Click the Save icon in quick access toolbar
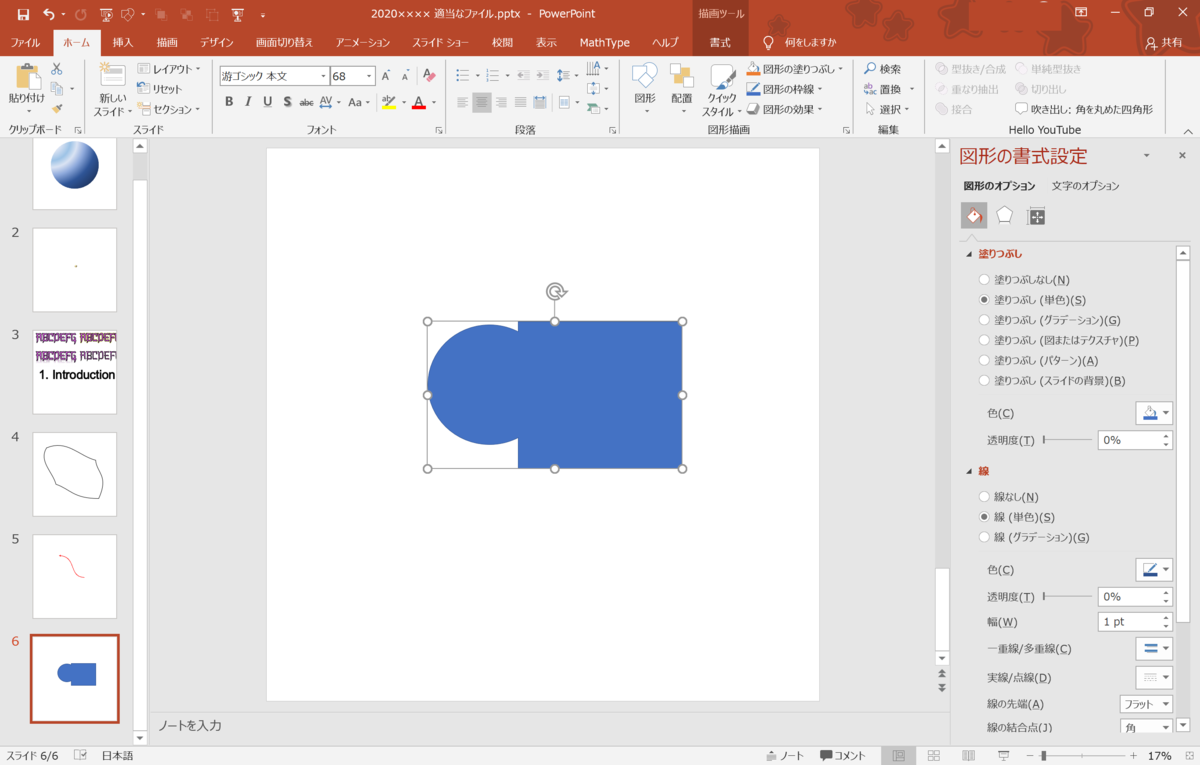Viewport: 1200px width, 765px height. [23, 14]
